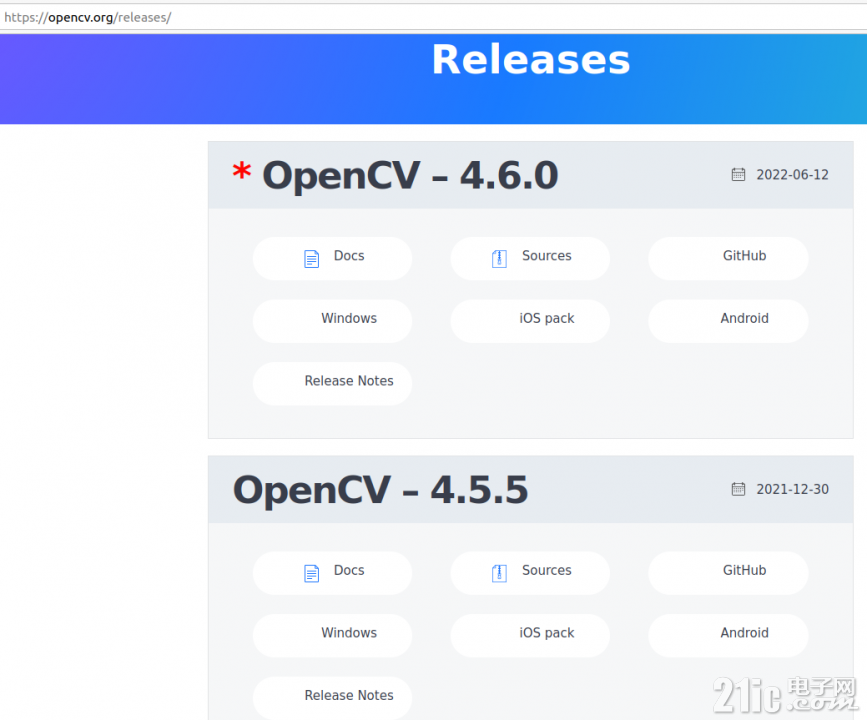Get the iOS pack for OpenCV 4.6.0
This screenshot has height=720, width=867.
tap(530, 321)
